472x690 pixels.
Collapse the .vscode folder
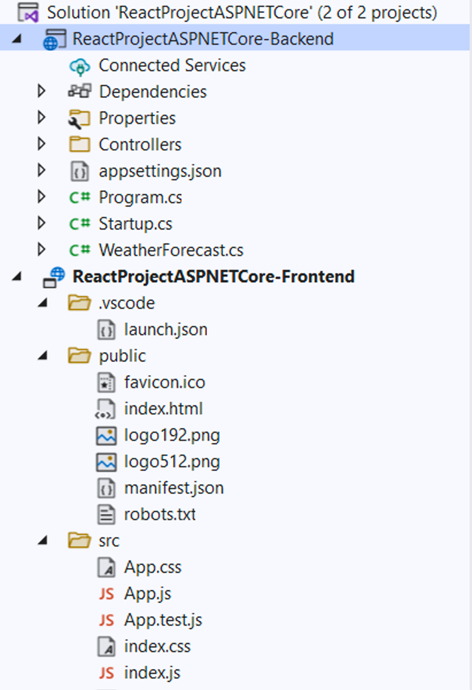(x=43, y=303)
